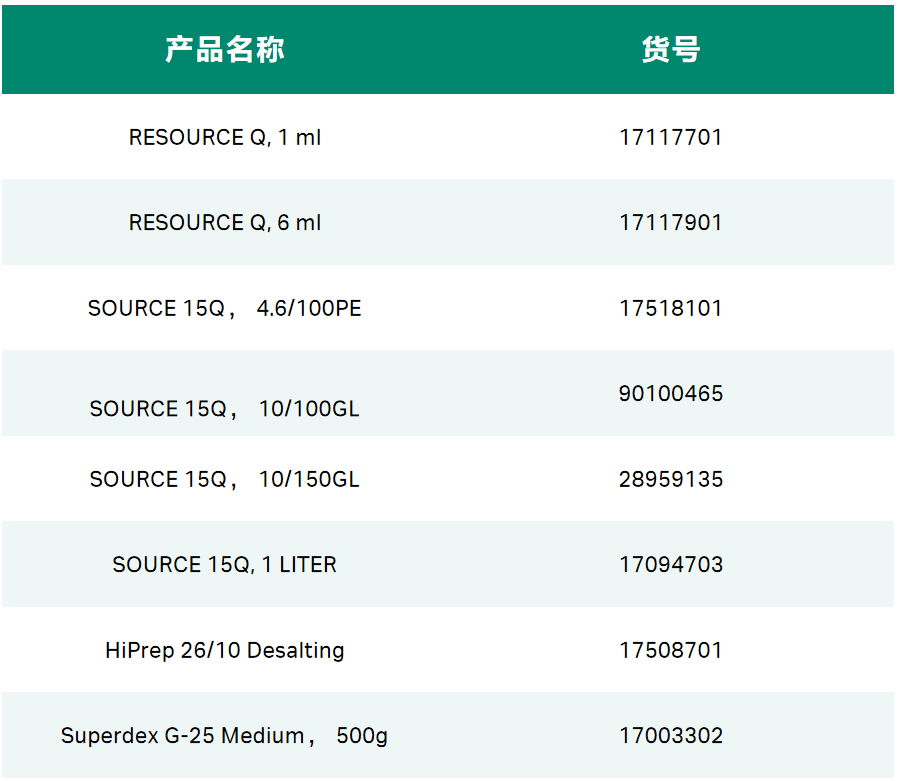Viewport: 898px width, 781px height.
Task: Select catalog number 17003302
Action: click(669, 735)
